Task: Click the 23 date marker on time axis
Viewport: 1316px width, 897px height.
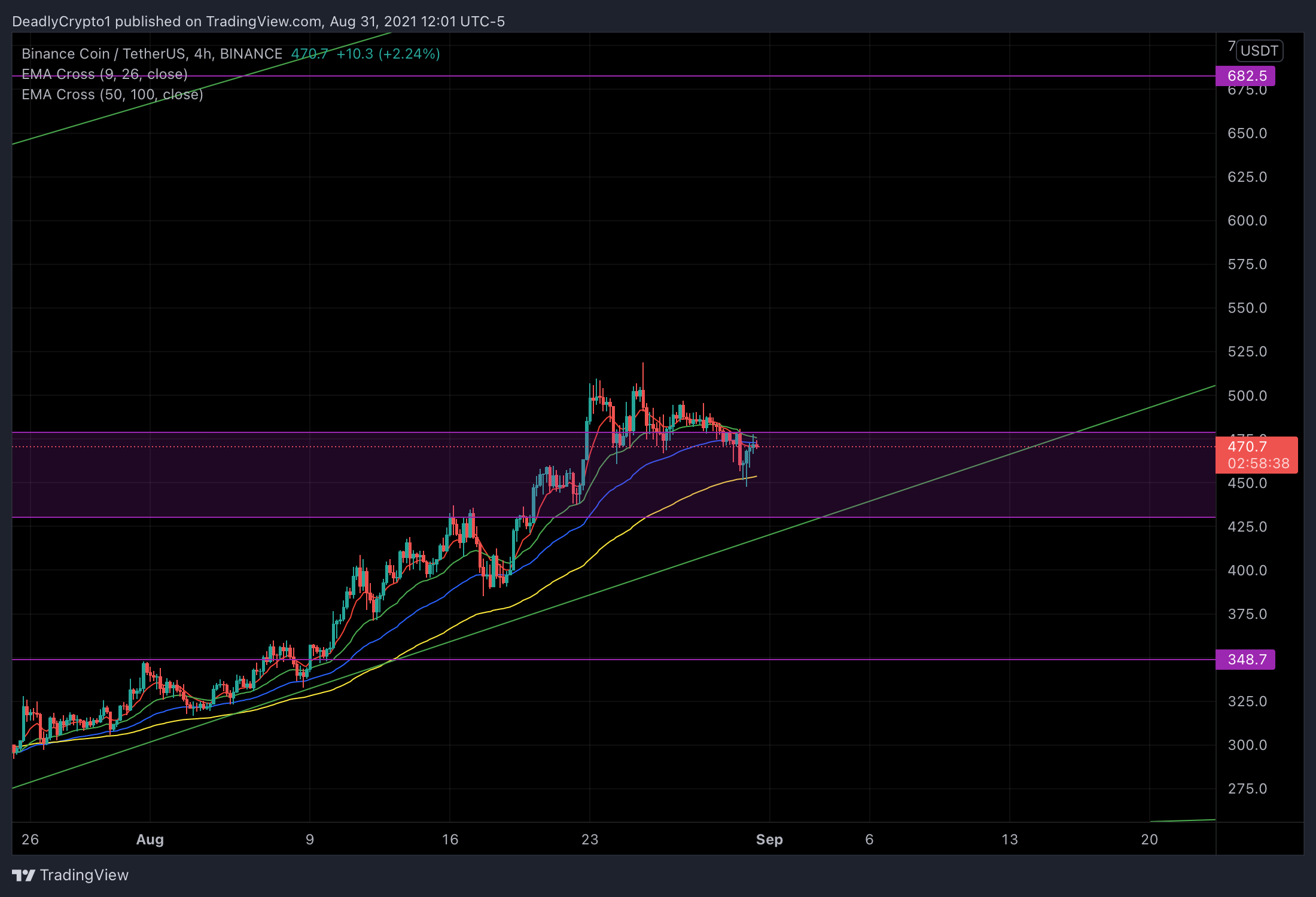Action: pyautogui.click(x=590, y=840)
